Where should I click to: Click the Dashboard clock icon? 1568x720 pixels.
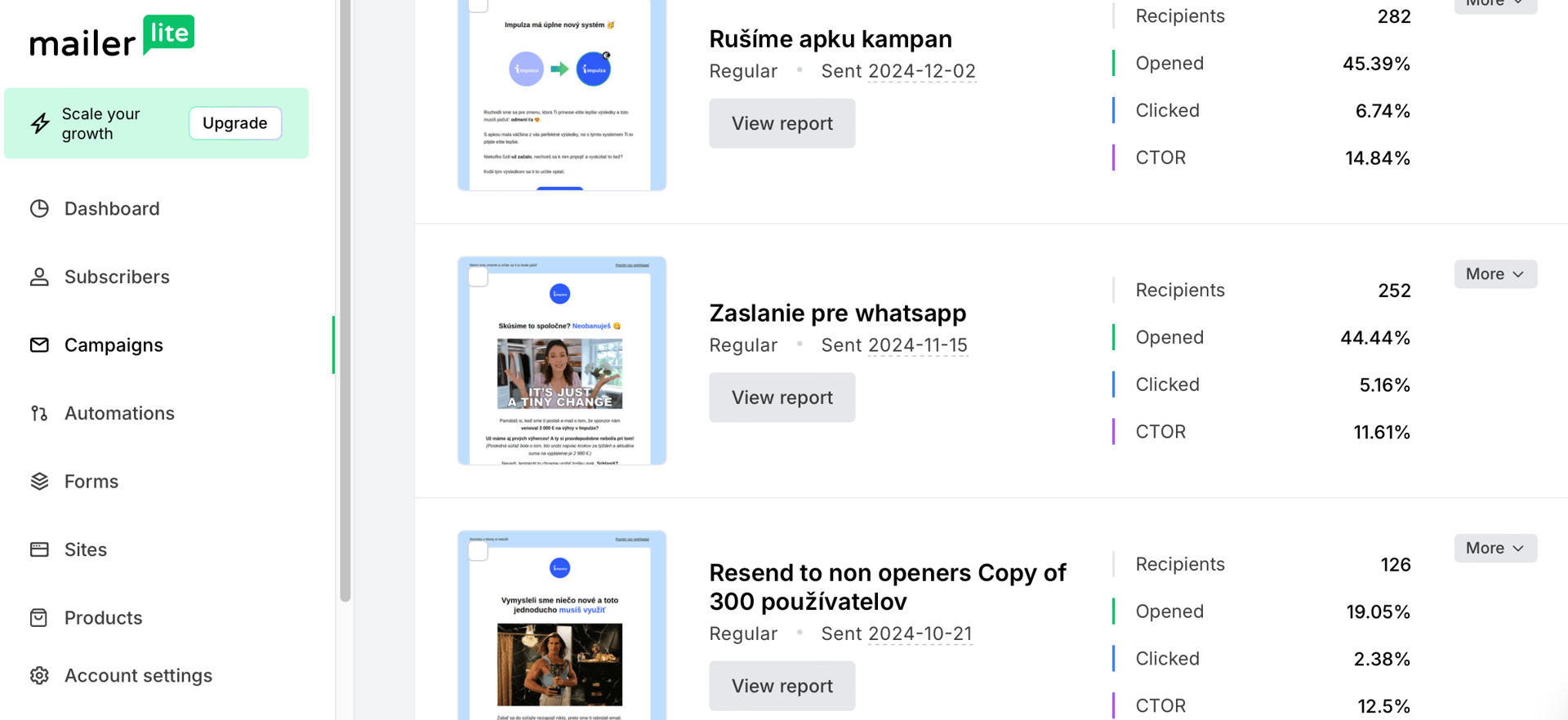point(39,208)
